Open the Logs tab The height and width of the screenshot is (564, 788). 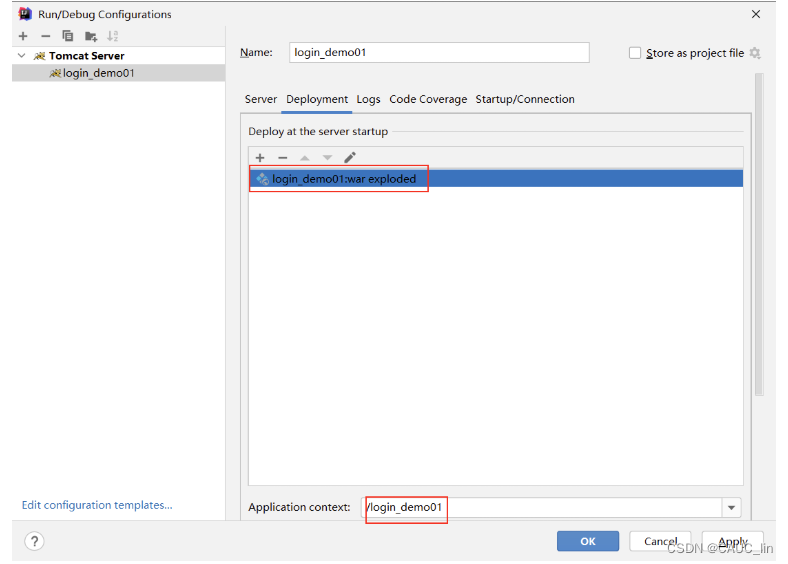(368, 99)
